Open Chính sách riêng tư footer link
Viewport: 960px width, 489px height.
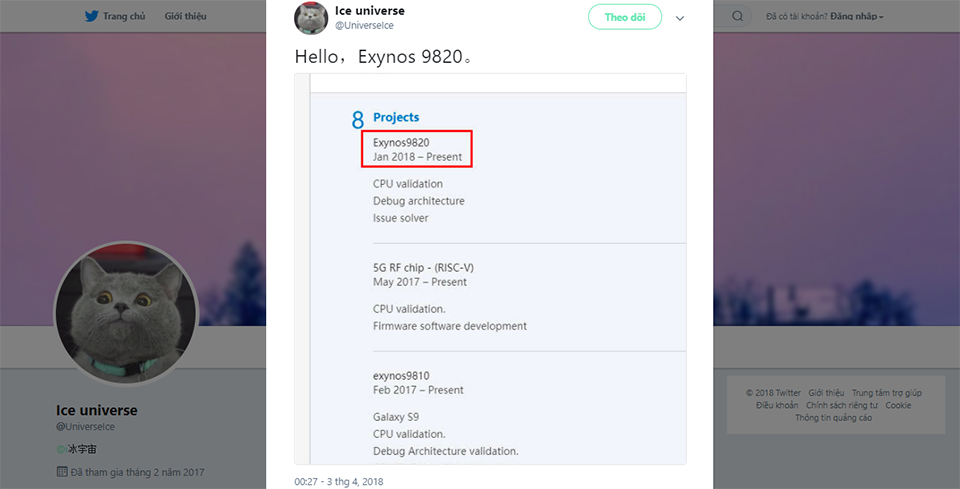pos(842,405)
